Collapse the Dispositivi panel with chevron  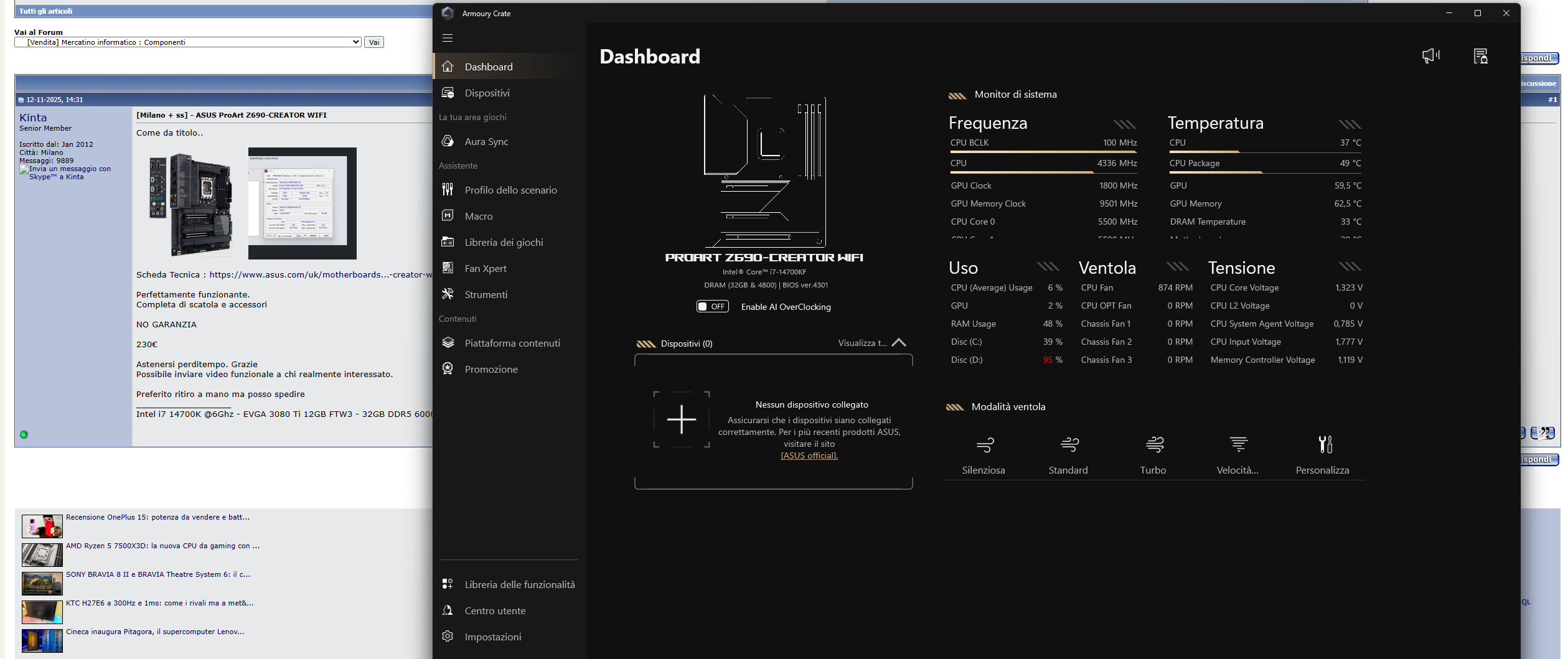(x=899, y=343)
